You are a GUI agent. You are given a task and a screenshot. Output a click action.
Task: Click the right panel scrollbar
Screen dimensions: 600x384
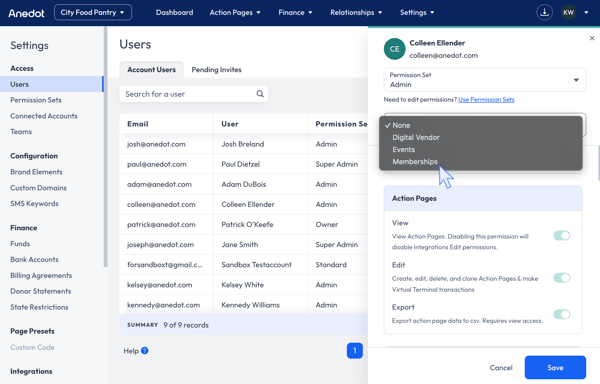[x=598, y=163]
